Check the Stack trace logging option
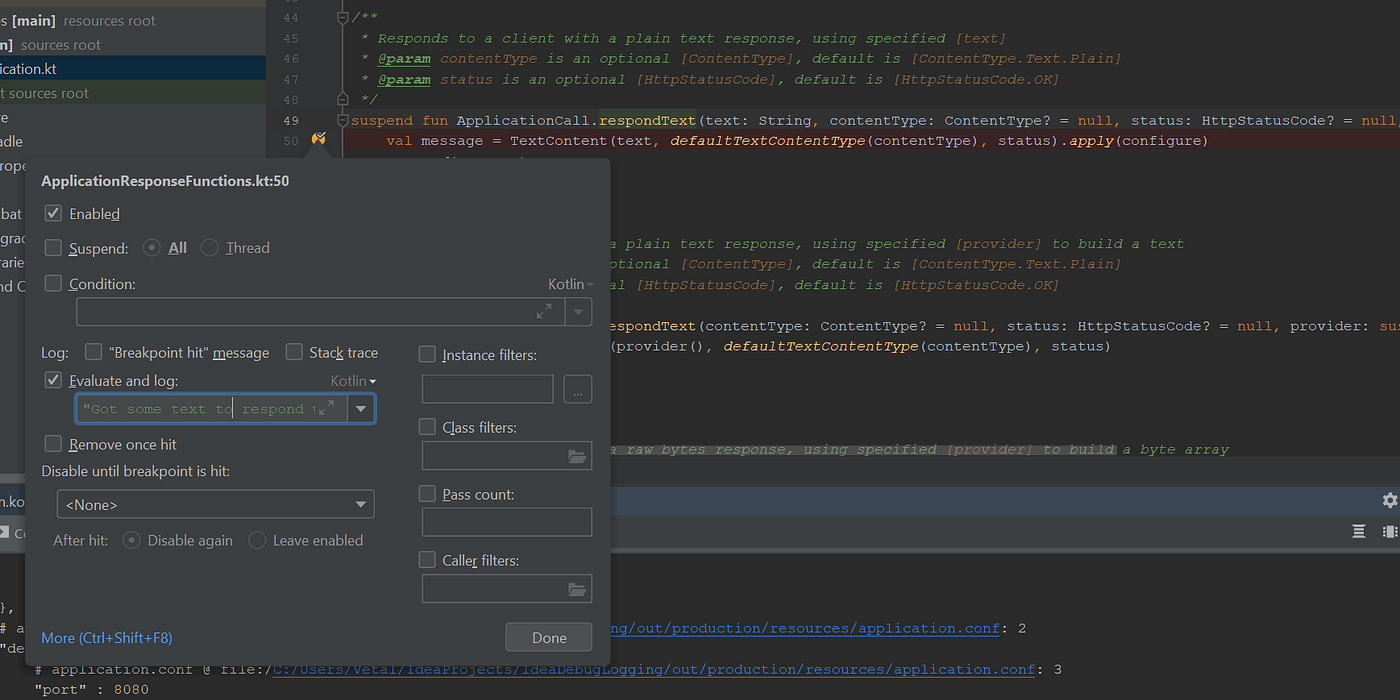The image size is (1400, 700). click(x=294, y=352)
